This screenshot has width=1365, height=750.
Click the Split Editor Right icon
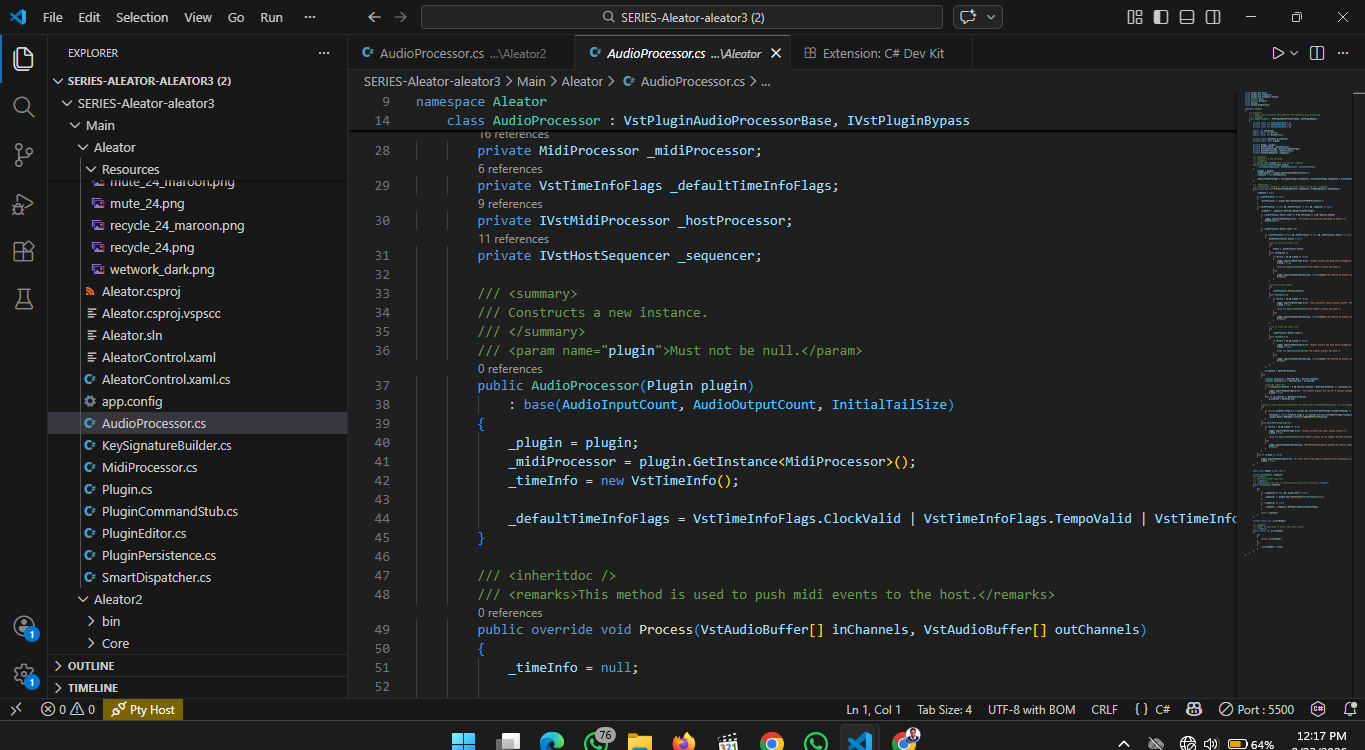pos(1317,53)
